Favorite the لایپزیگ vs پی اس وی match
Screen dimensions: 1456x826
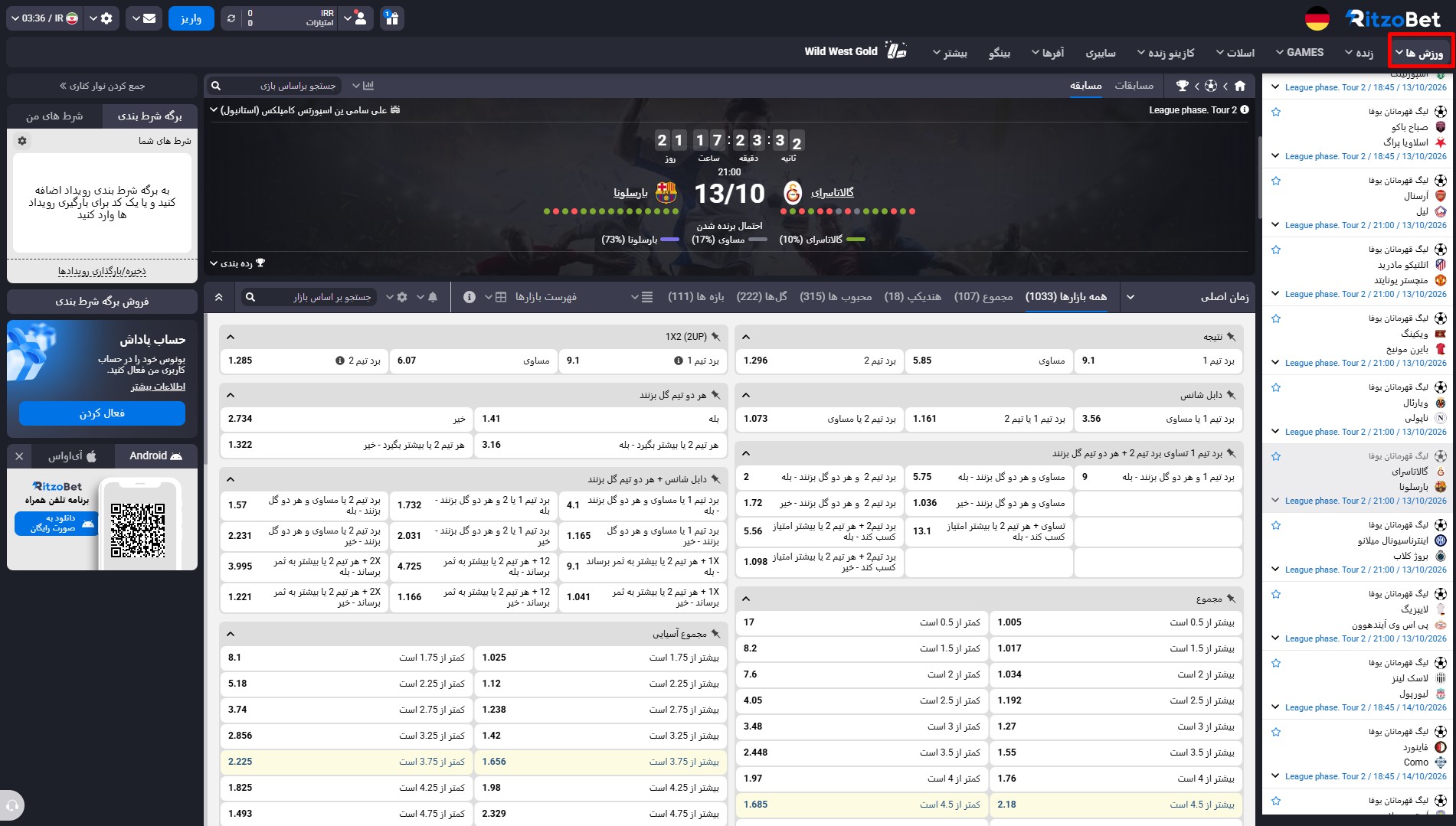tap(1276, 594)
